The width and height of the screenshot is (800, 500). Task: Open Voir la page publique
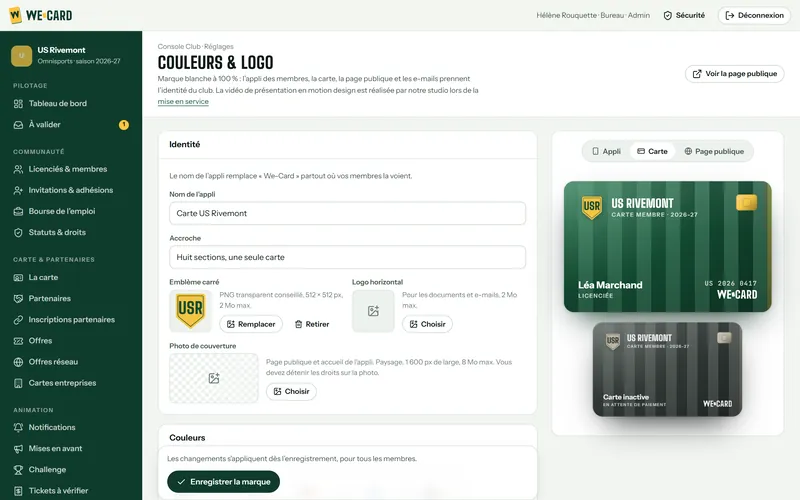point(735,73)
